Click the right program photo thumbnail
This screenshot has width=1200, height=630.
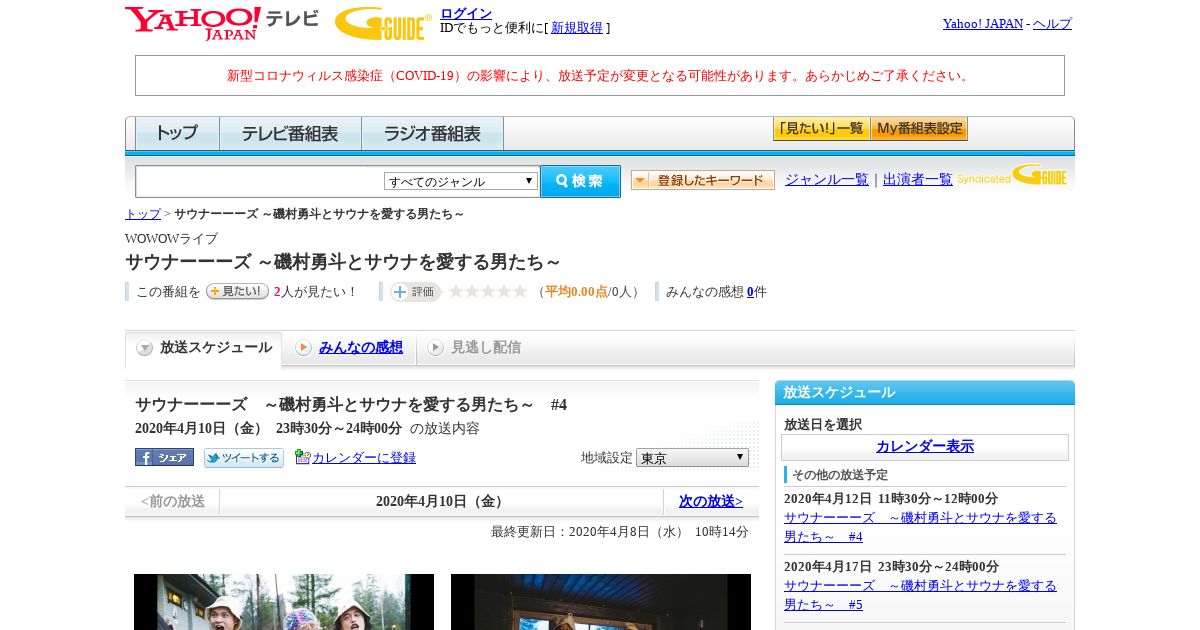601,602
